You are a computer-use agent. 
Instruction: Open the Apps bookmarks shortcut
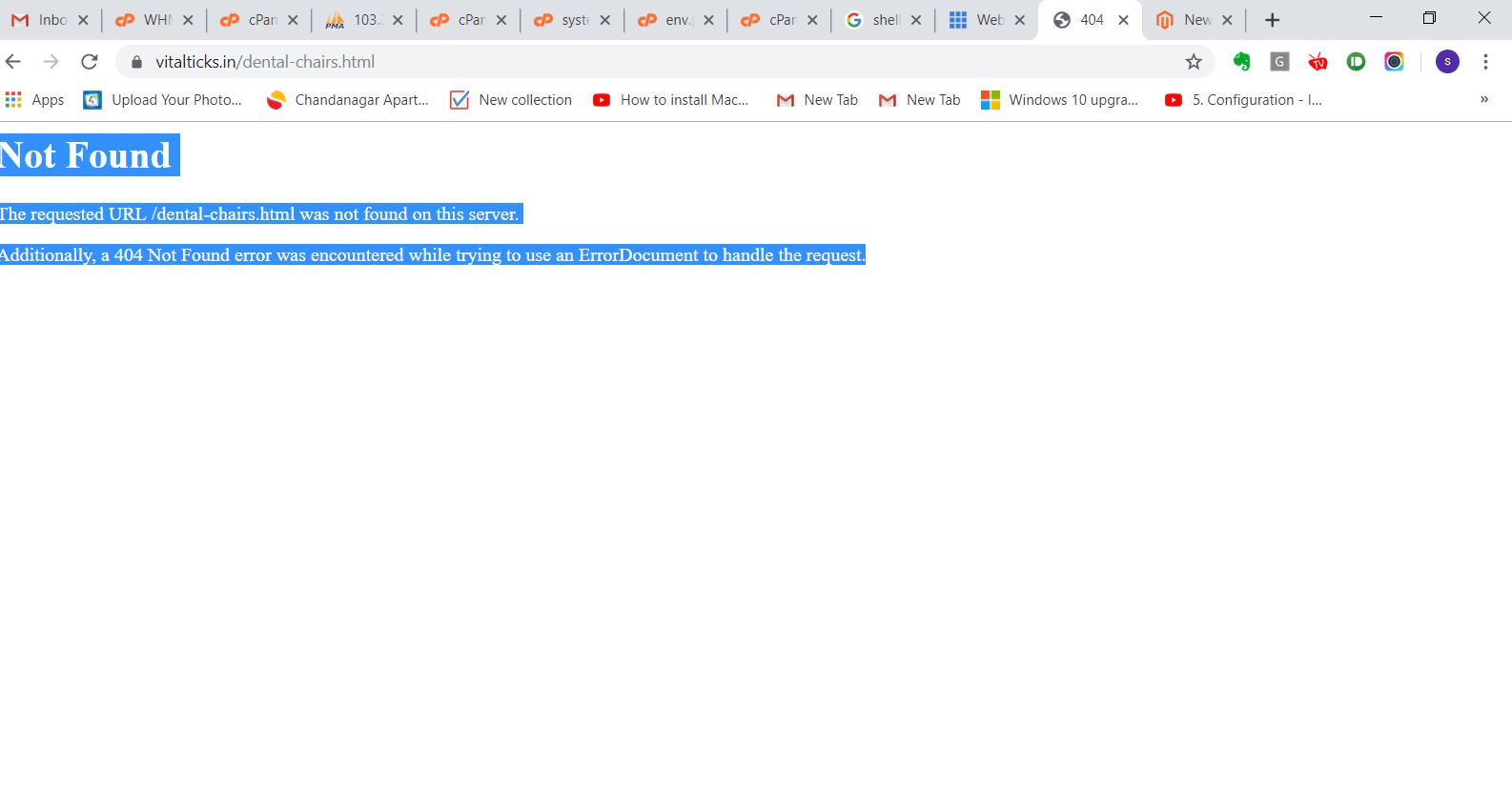[x=35, y=100]
